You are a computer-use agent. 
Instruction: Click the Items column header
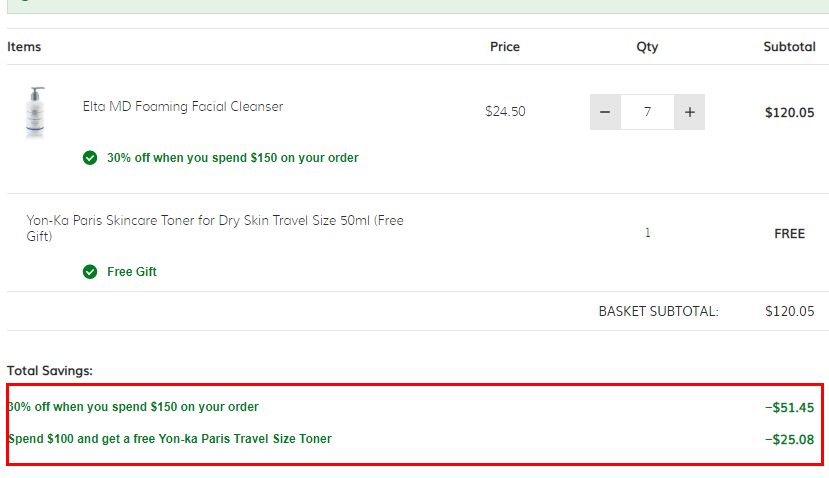pos(24,47)
